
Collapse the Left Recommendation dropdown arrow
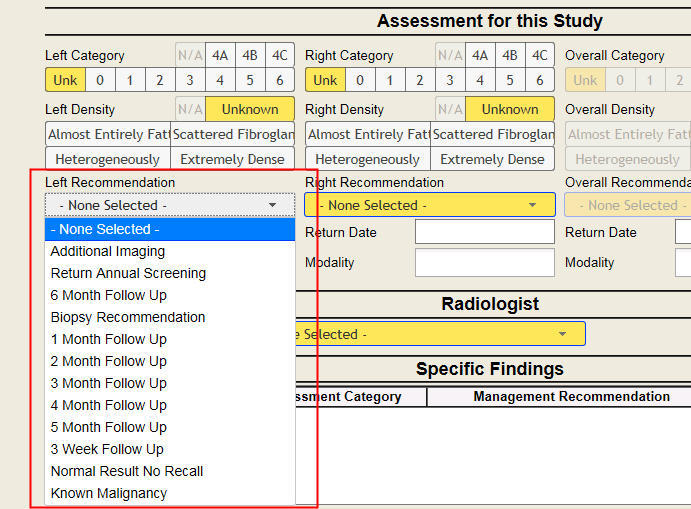point(272,205)
